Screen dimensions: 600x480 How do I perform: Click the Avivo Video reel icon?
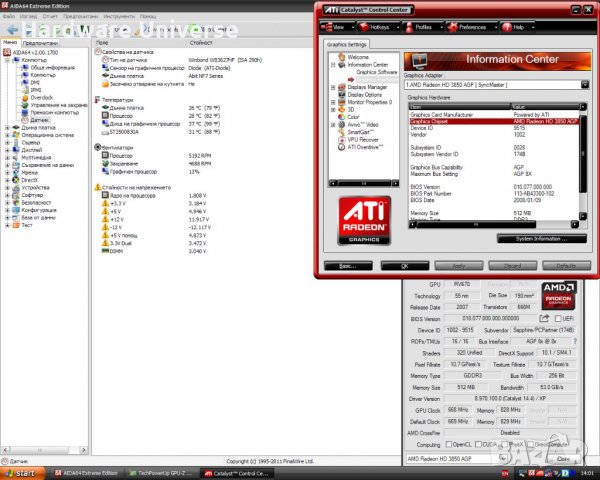click(x=342, y=125)
